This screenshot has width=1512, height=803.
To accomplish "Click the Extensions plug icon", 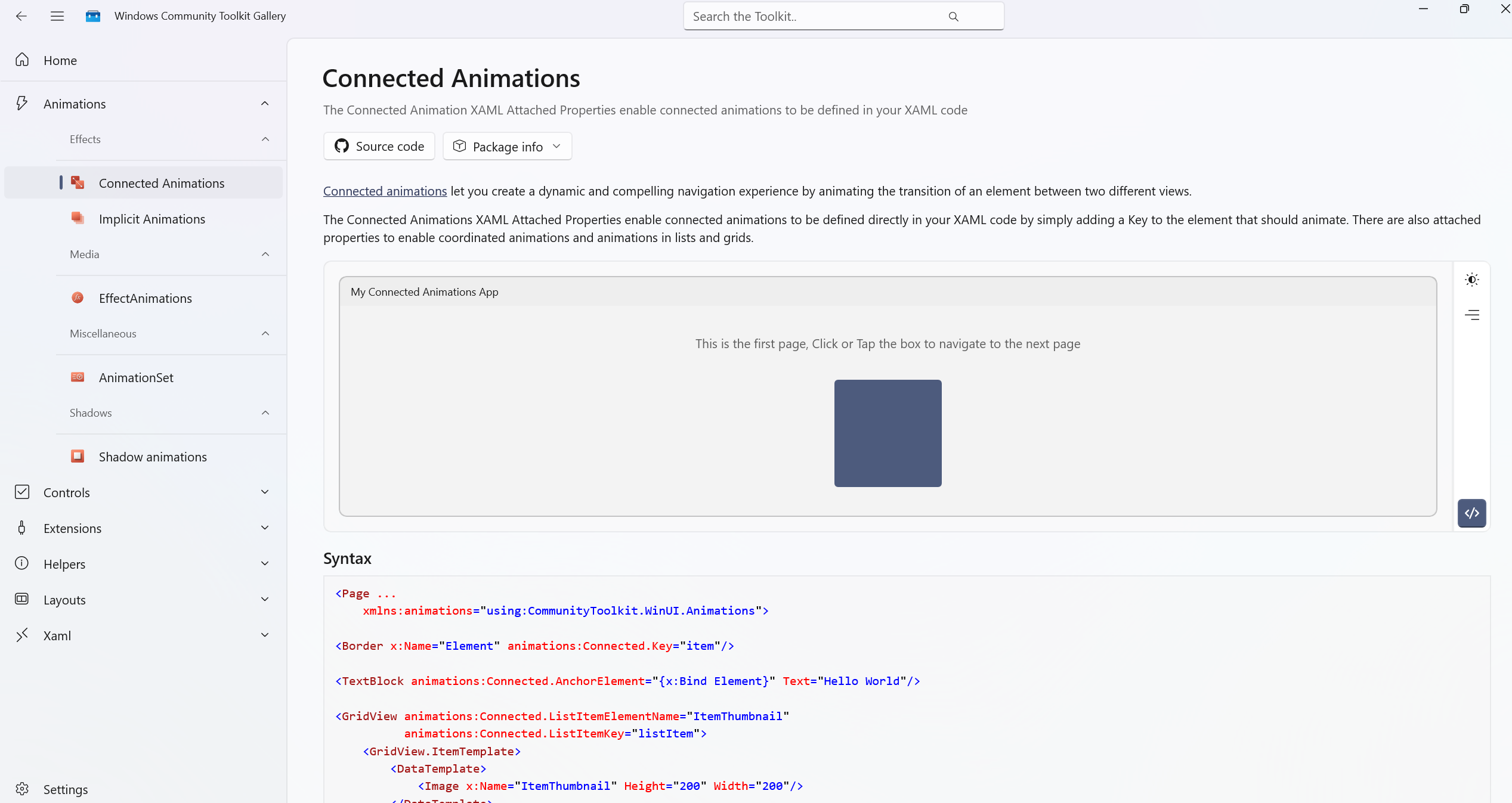I will pos(22,528).
